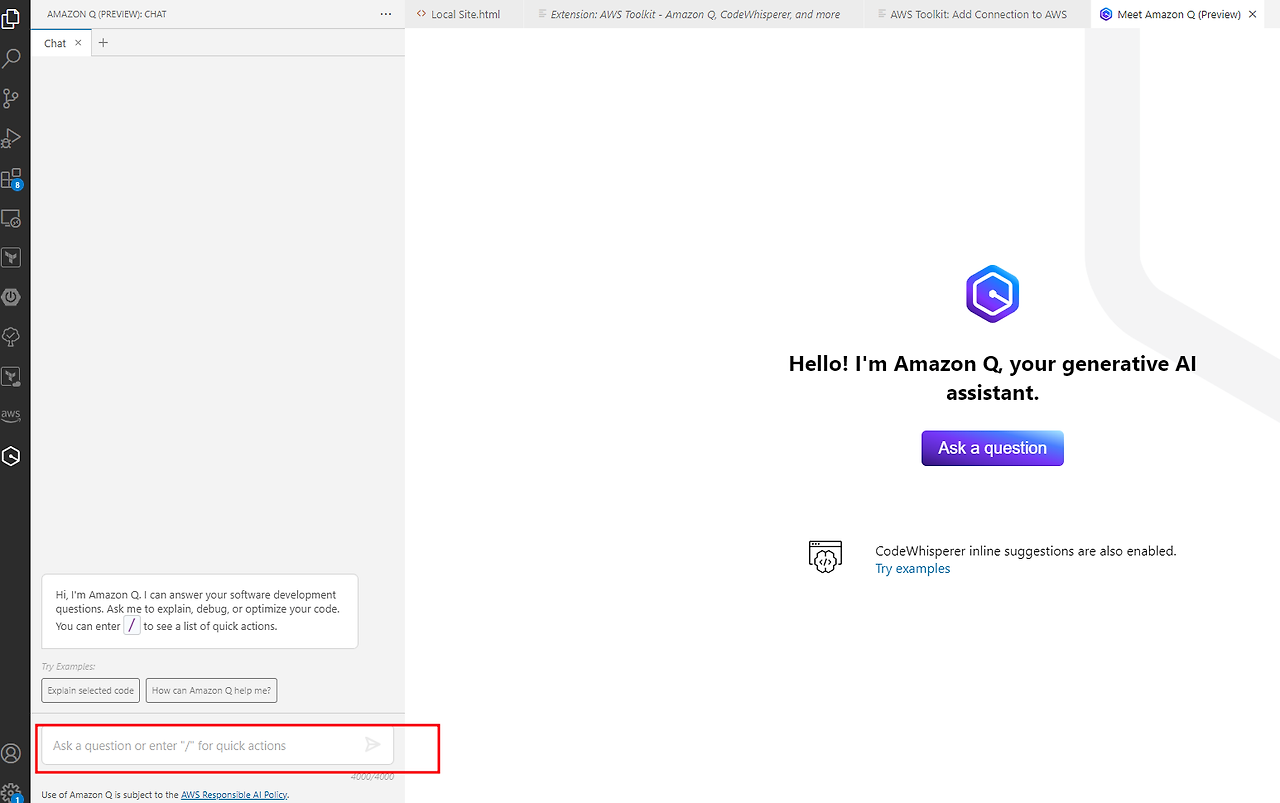Open the Terraform Cloud view in activity bar

[x=12, y=377]
